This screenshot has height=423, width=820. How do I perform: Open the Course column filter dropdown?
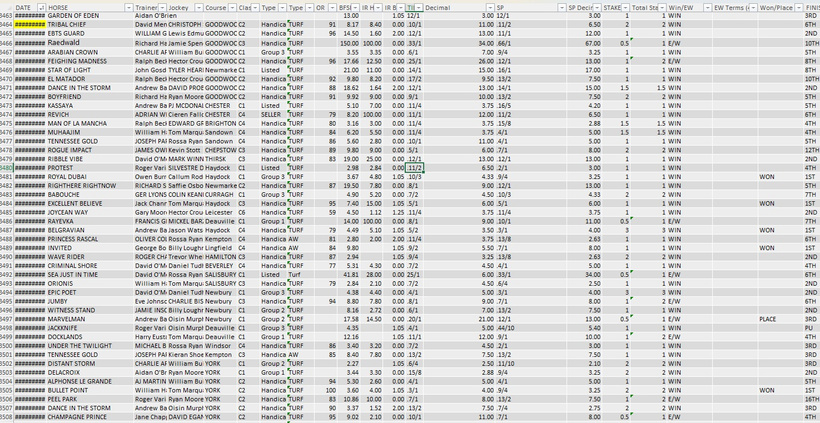coord(232,7)
